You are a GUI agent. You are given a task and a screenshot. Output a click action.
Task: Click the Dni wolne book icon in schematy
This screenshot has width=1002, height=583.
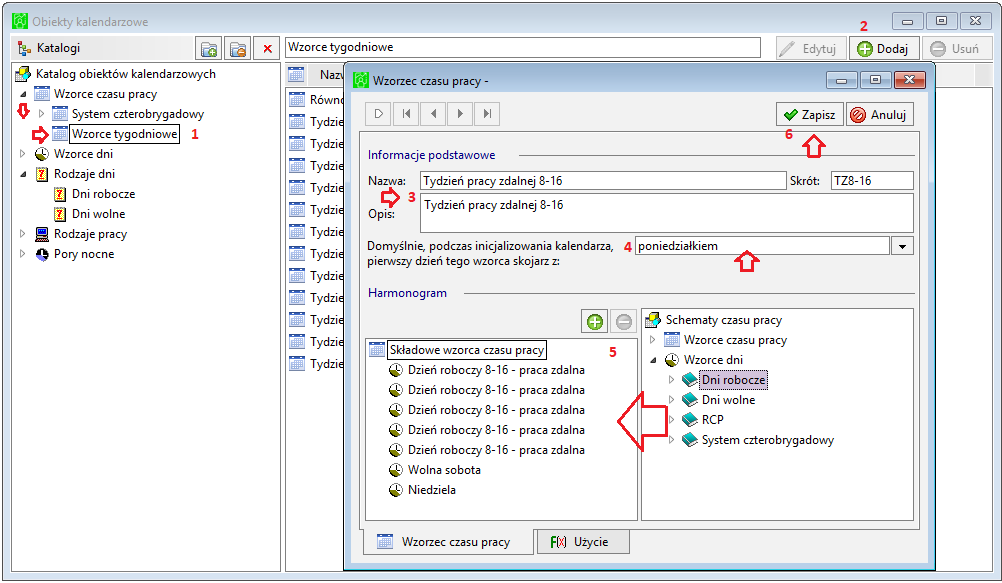coord(690,400)
